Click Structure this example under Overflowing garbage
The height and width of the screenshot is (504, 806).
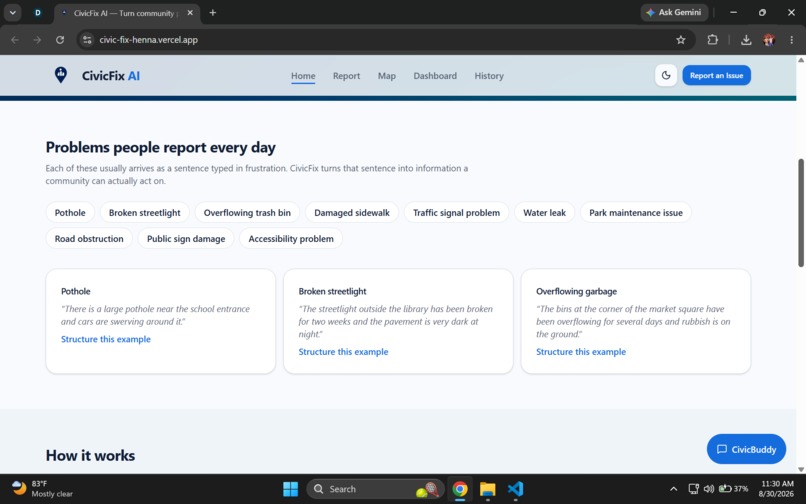pyautogui.click(x=581, y=352)
